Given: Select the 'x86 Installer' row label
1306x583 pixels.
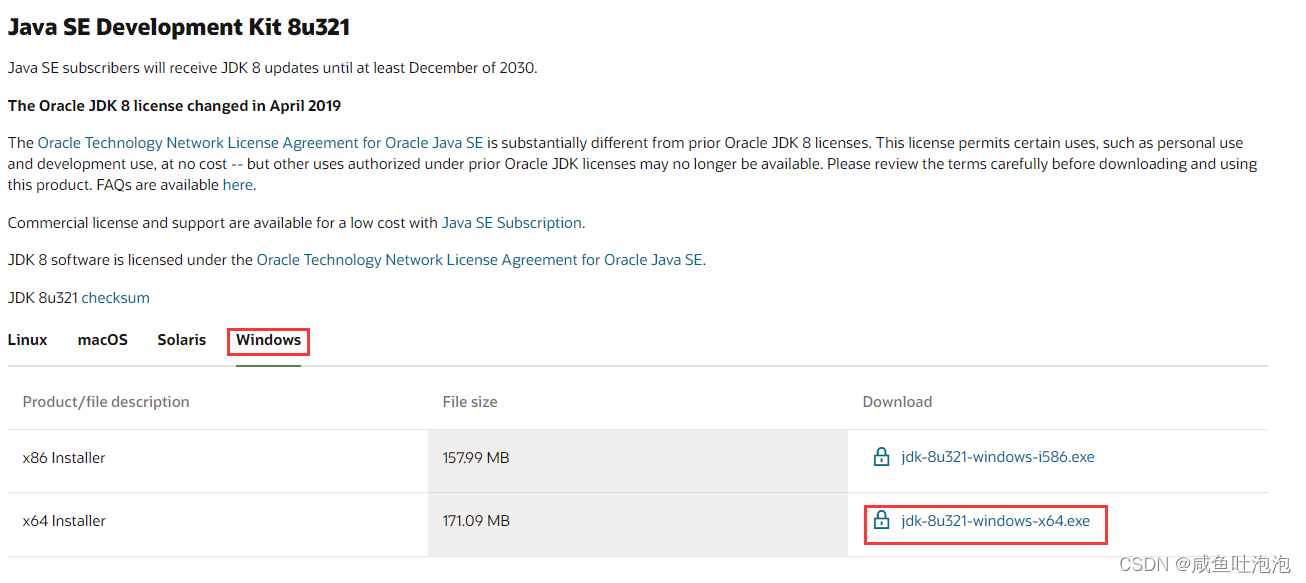Looking at the screenshot, I should point(64,458).
